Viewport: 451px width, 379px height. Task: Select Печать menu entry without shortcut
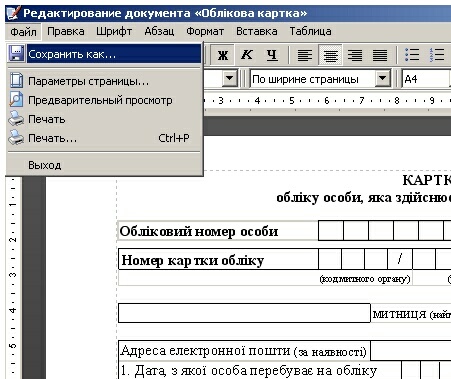click(104, 119)
